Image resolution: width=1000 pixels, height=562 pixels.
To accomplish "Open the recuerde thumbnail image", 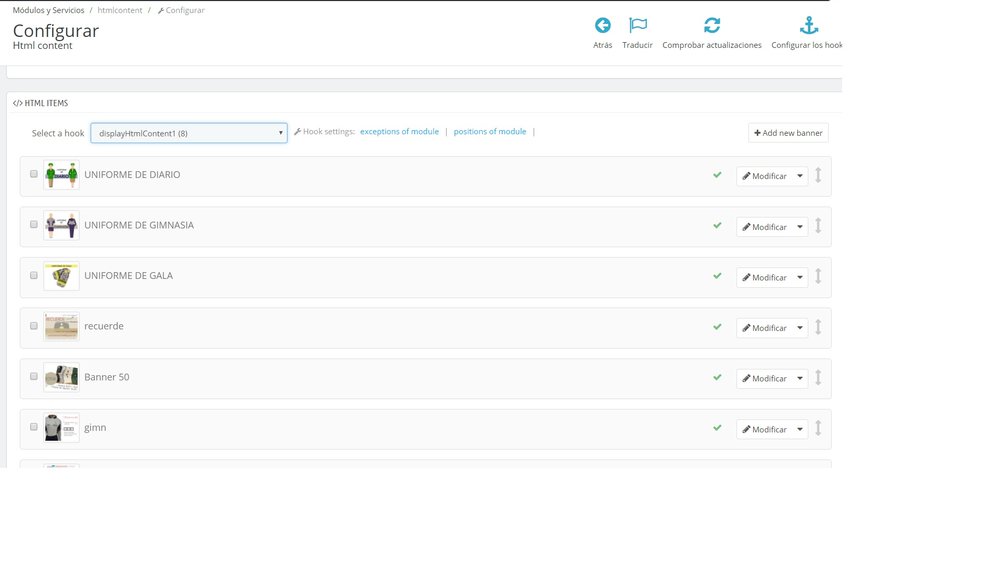I will 61,327.
